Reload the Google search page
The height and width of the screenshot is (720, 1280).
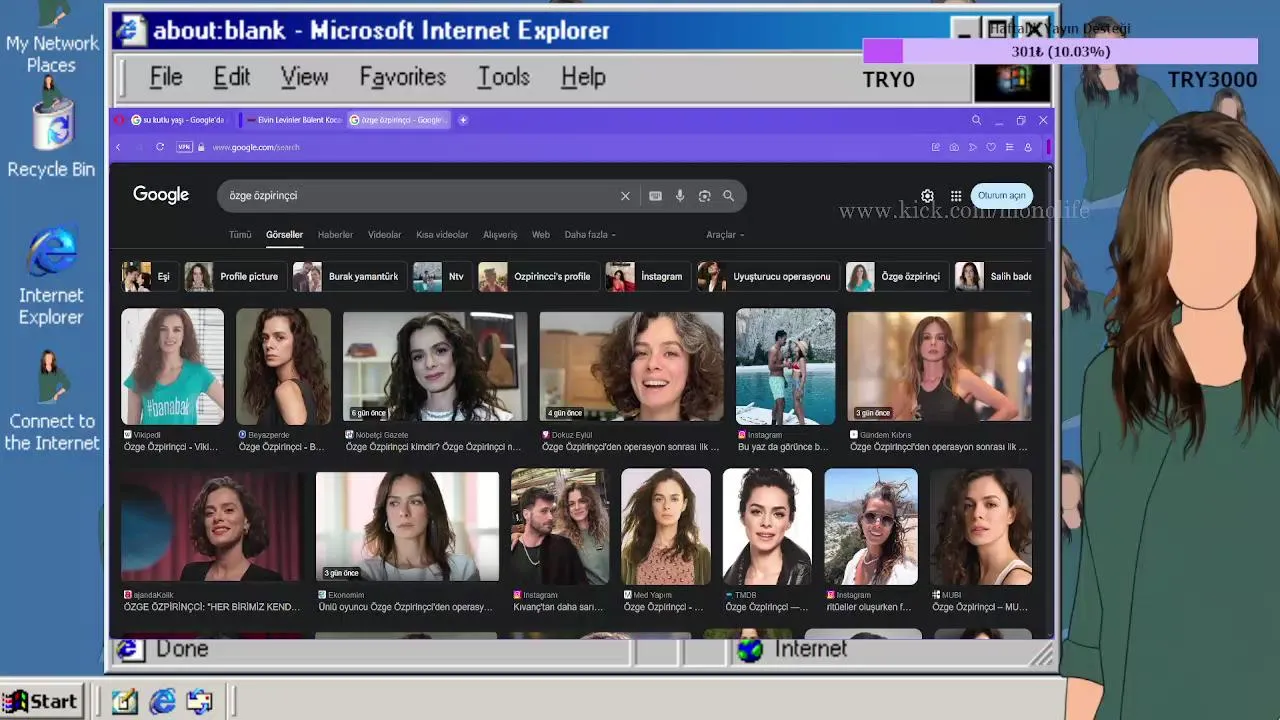(160, 147)
